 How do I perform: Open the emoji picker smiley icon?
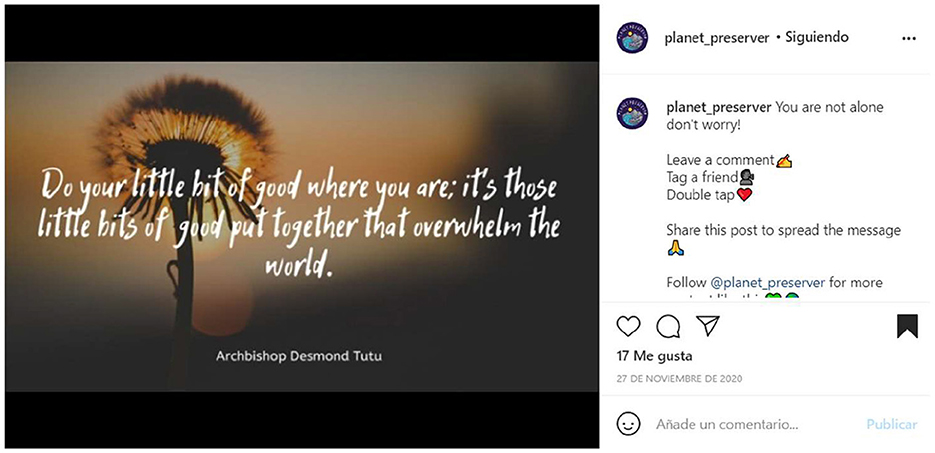[x=628, y=424]
